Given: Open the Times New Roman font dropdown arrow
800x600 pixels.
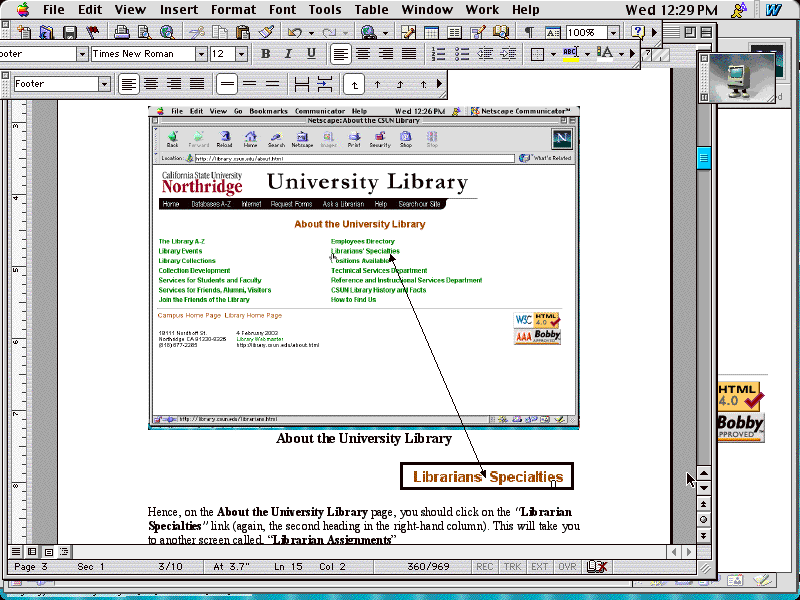Looking at the screenshot, I should click(x=201, y=54).
